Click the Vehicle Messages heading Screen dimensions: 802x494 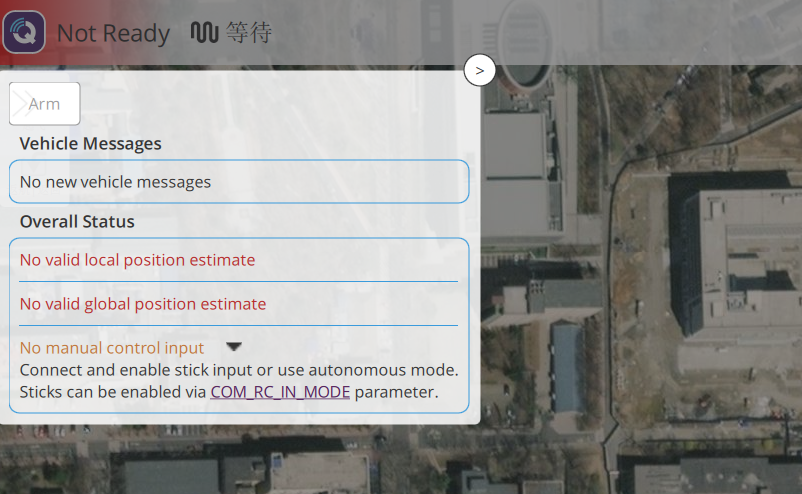[x=91, y=144]
